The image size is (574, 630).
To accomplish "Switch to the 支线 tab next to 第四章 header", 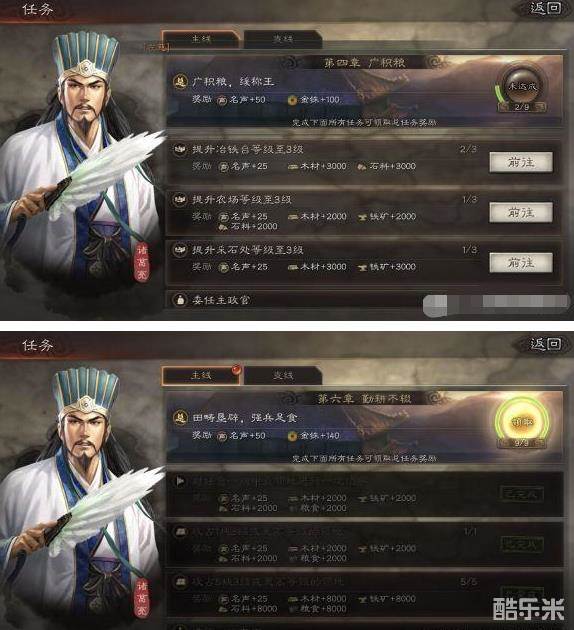I will [x=283, y=39].
